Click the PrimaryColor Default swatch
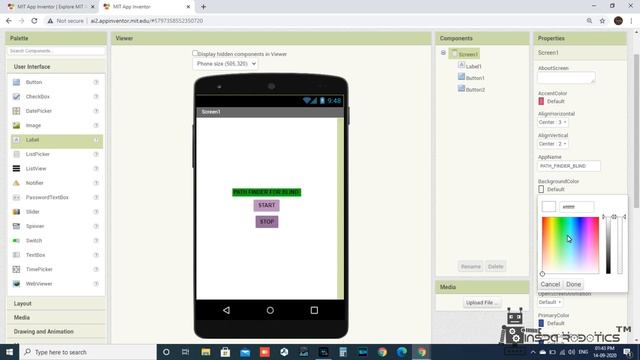The image size is (640, 360). (541, 323)
